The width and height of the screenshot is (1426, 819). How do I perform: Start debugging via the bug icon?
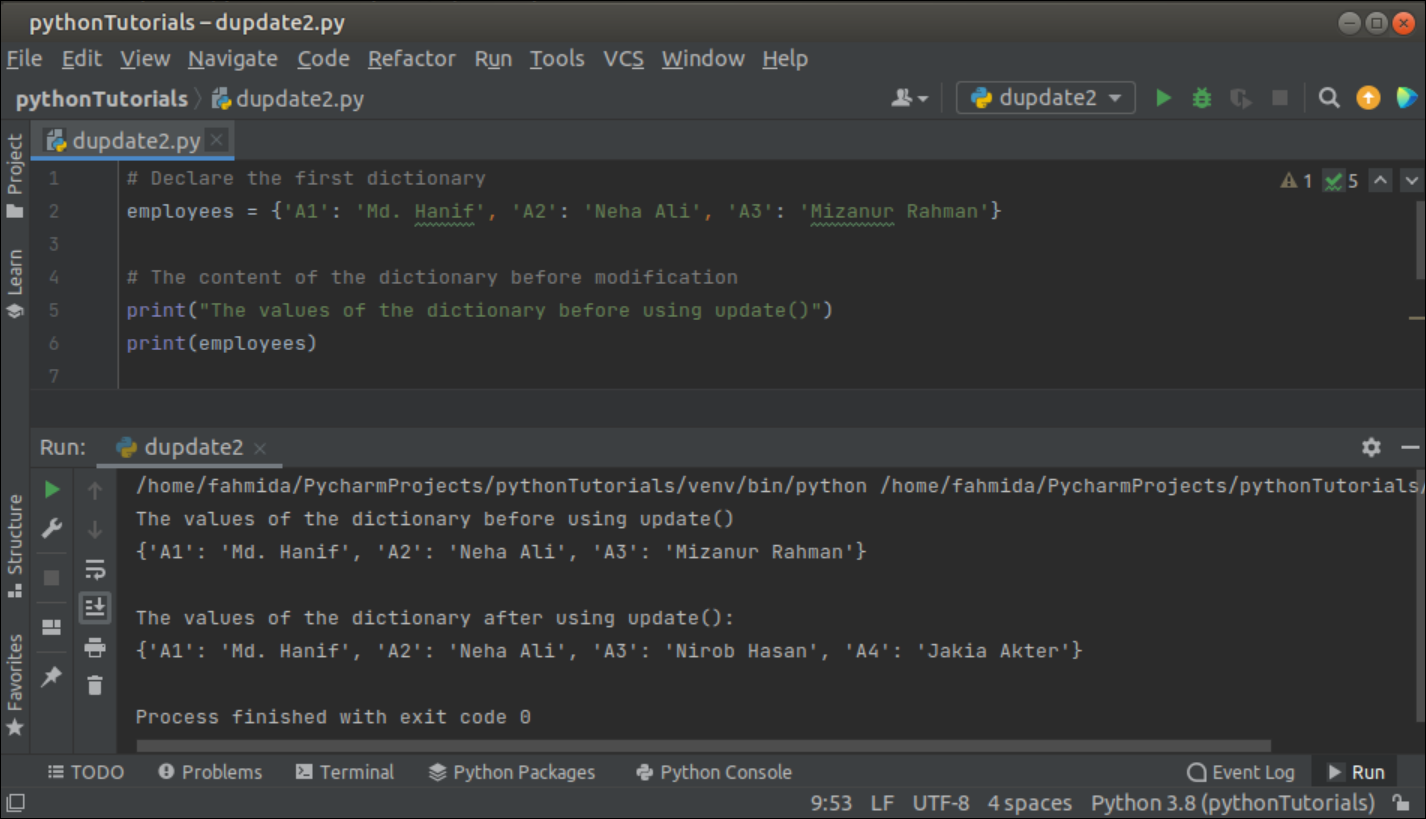1201,97
